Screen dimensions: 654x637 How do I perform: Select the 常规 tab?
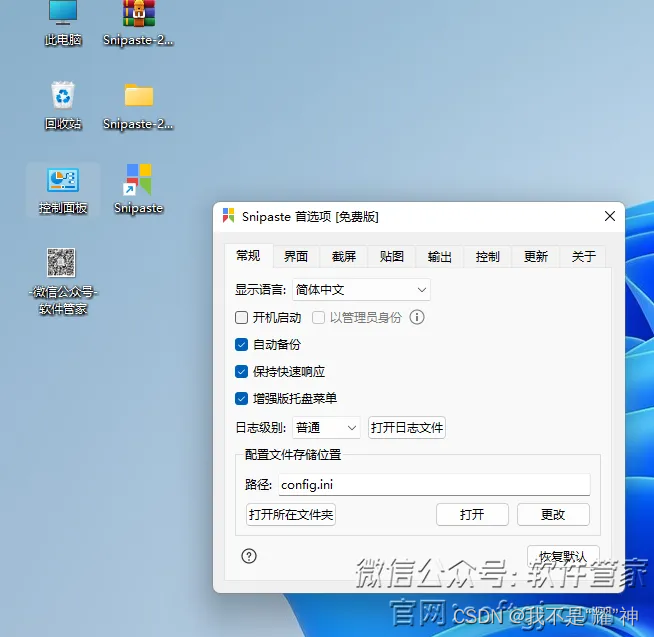click(x=248, y=255)
